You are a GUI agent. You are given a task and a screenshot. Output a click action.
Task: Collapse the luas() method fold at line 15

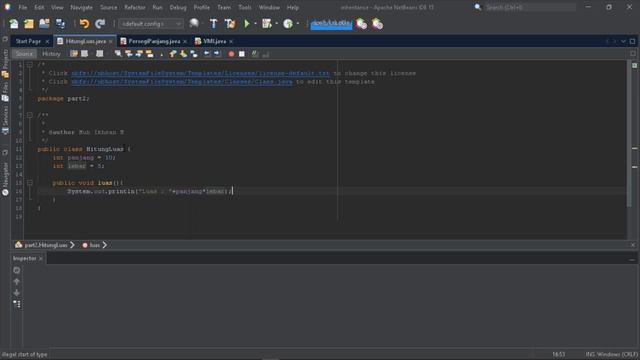[30, 183]
